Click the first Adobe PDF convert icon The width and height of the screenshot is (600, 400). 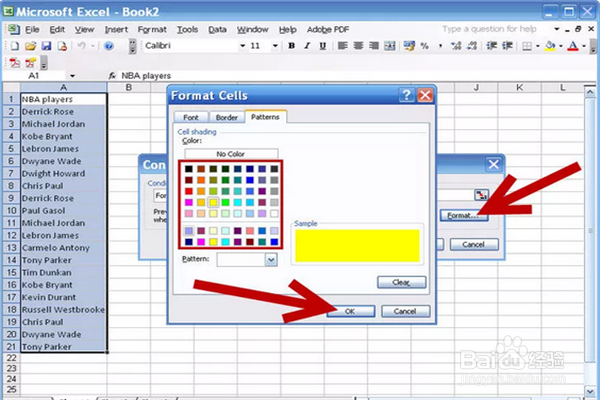[15, 62]
